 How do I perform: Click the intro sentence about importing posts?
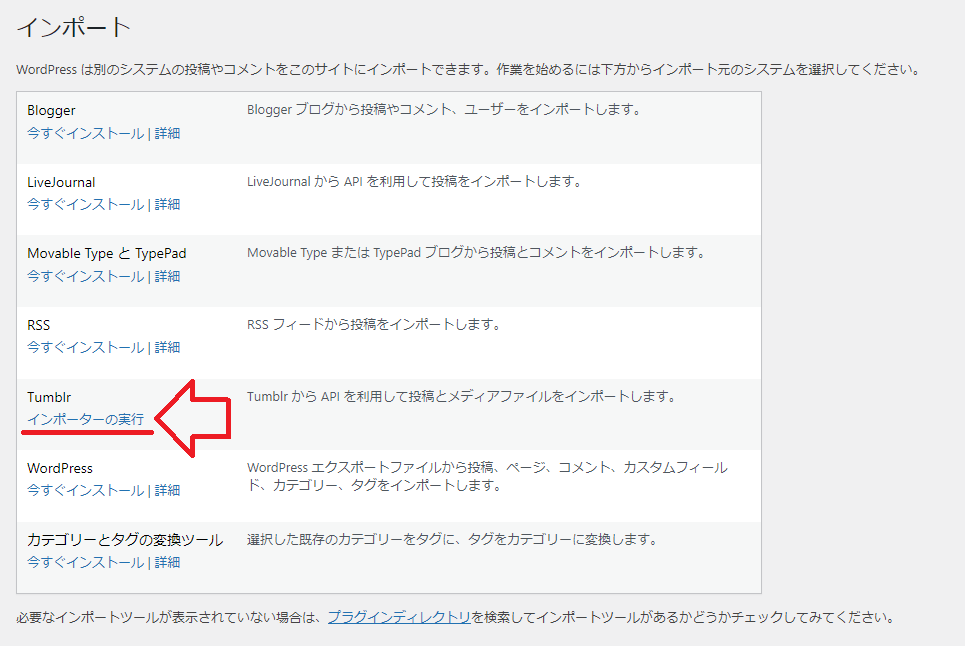point(468,70)
